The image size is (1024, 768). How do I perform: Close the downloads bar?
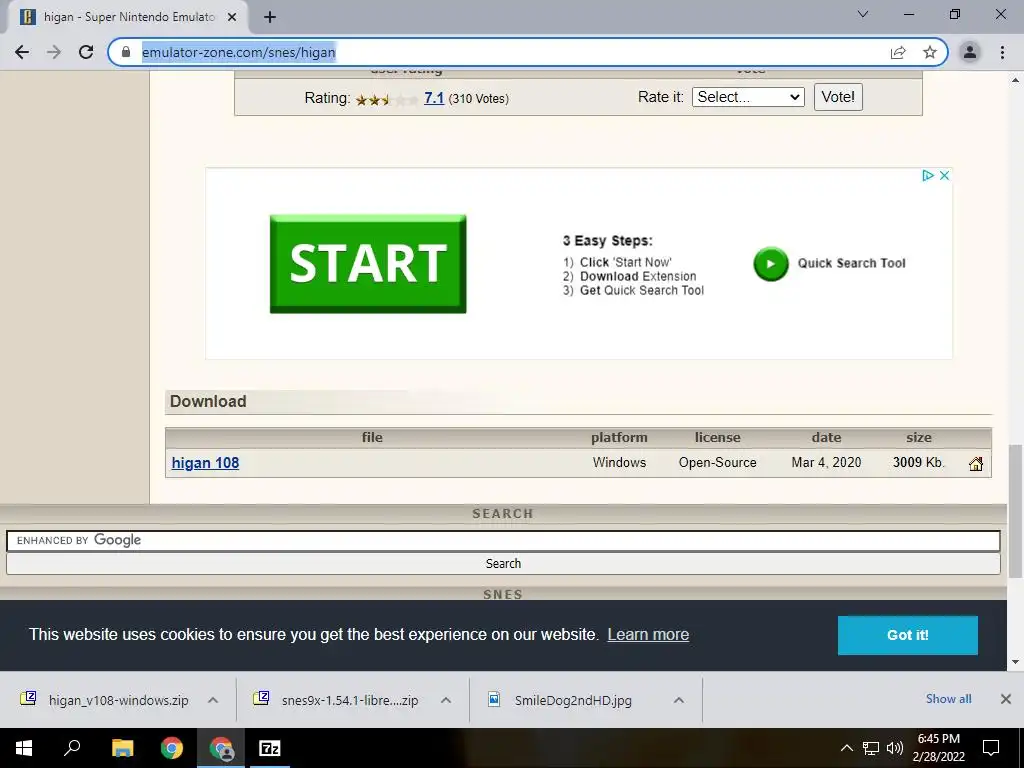coord(1006,699)
